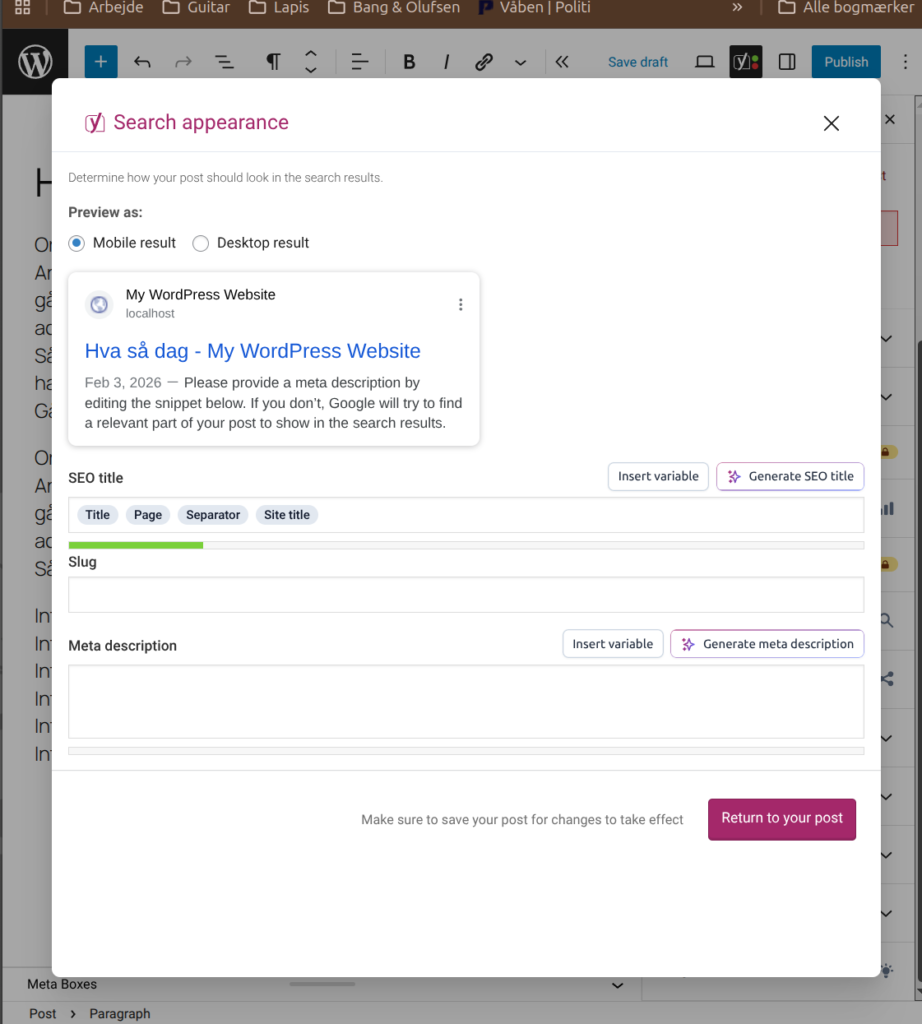Image resolution: width=922 pixels, height=1024 pixels.
Task: Expand more formatting options chevron in toolbar
Action: pos(520,62)
